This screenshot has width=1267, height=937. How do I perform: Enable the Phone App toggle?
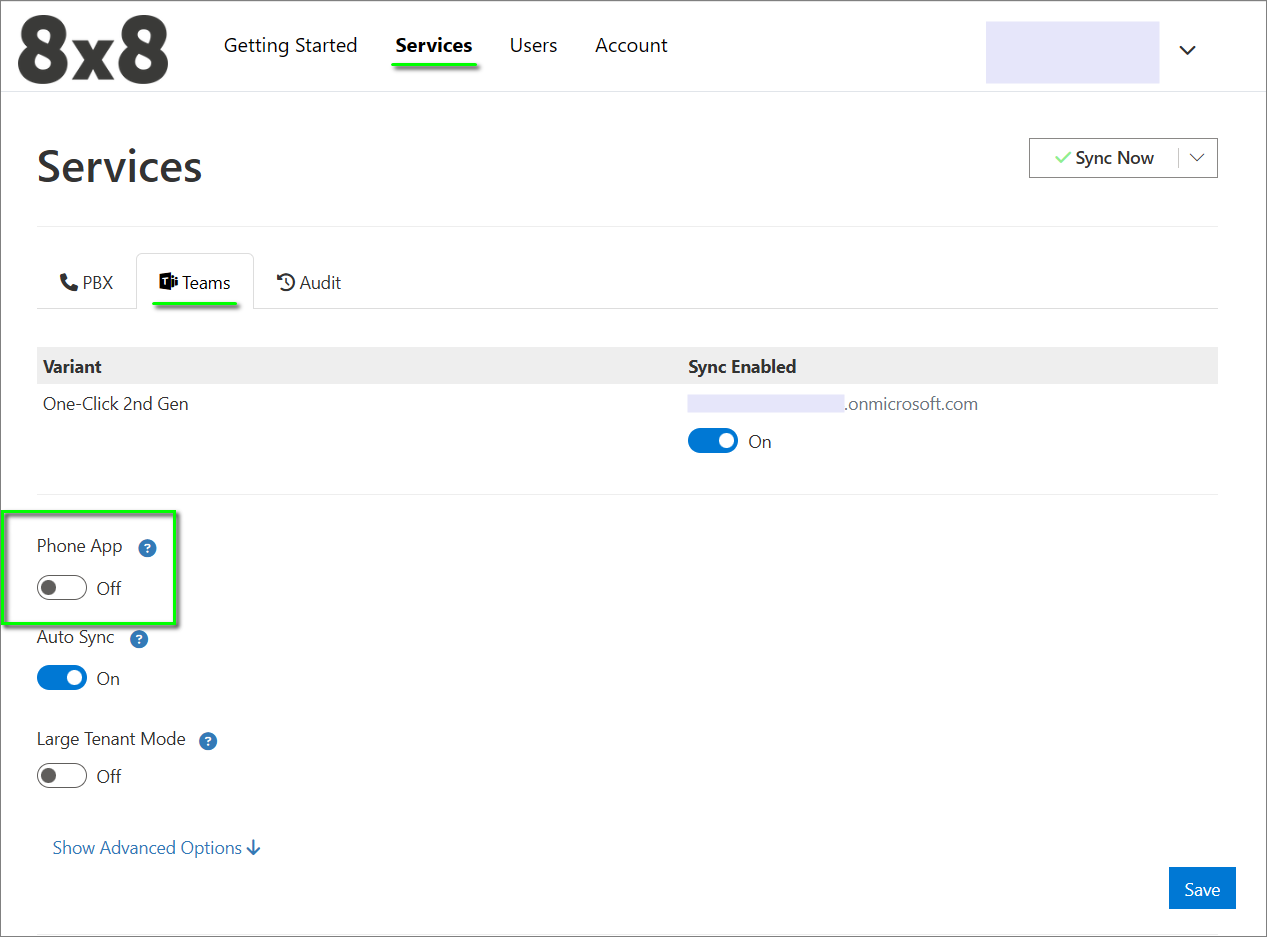62,588
